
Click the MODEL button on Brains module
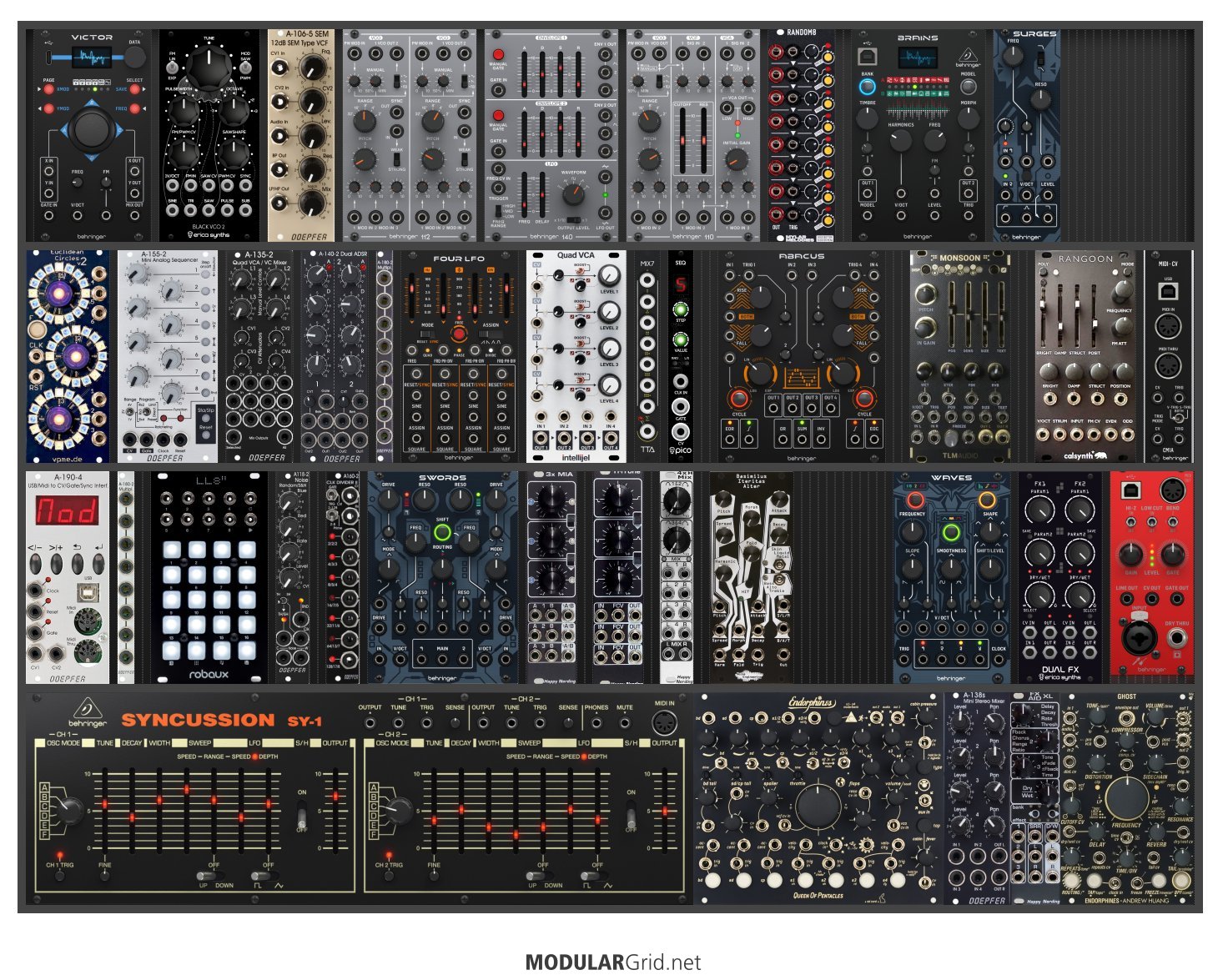968,88
